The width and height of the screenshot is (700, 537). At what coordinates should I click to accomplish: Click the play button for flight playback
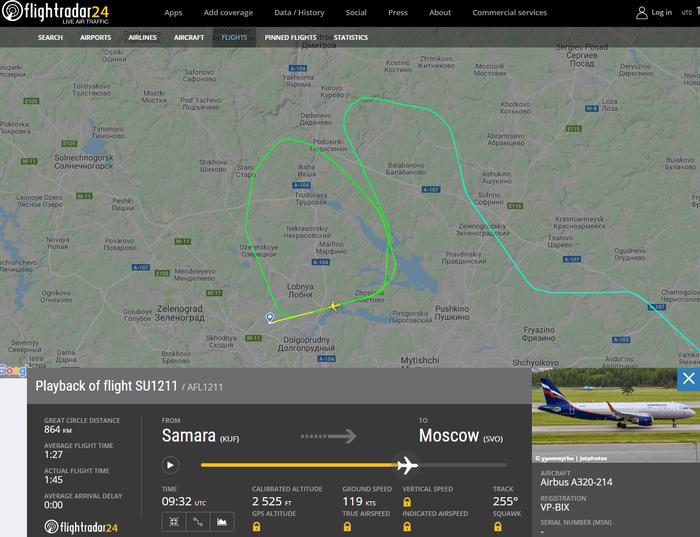(x=171, y=465)
